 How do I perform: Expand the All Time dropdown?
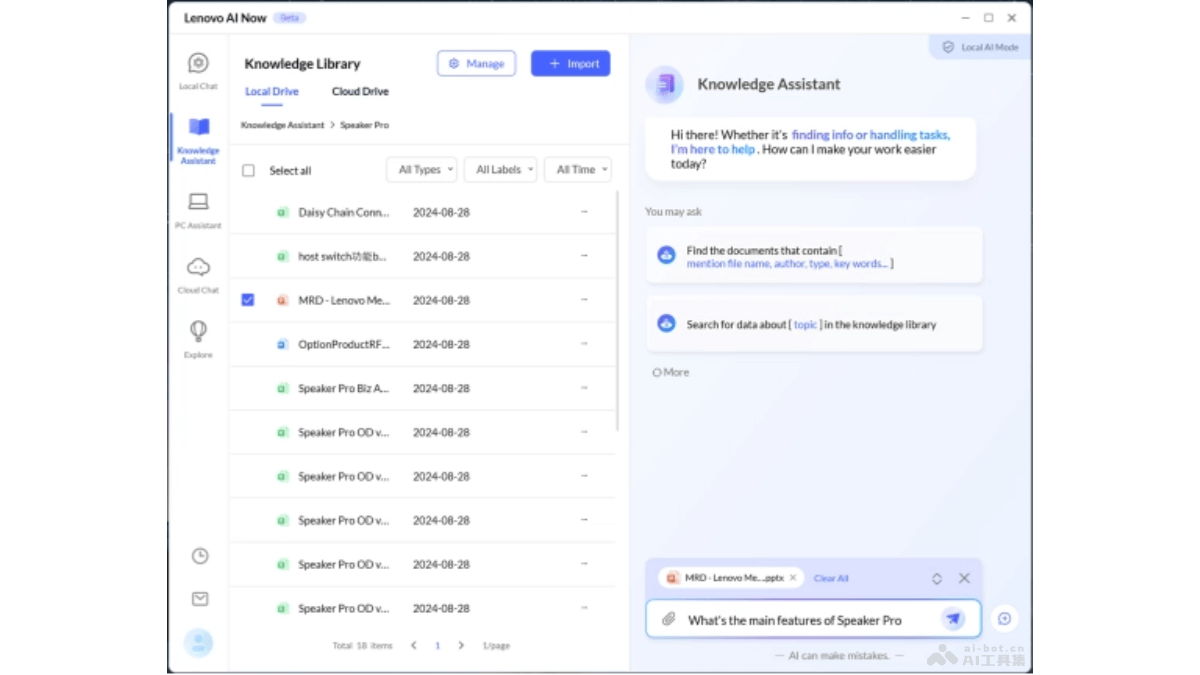[x=578, y=170]
